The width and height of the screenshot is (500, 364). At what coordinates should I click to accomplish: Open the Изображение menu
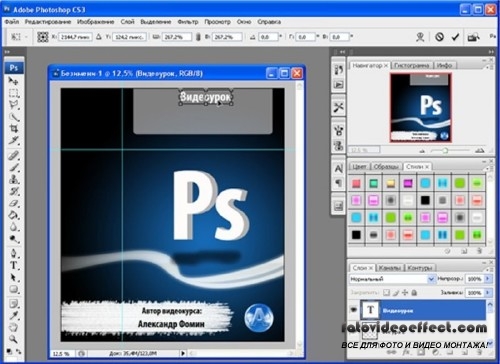96,22
